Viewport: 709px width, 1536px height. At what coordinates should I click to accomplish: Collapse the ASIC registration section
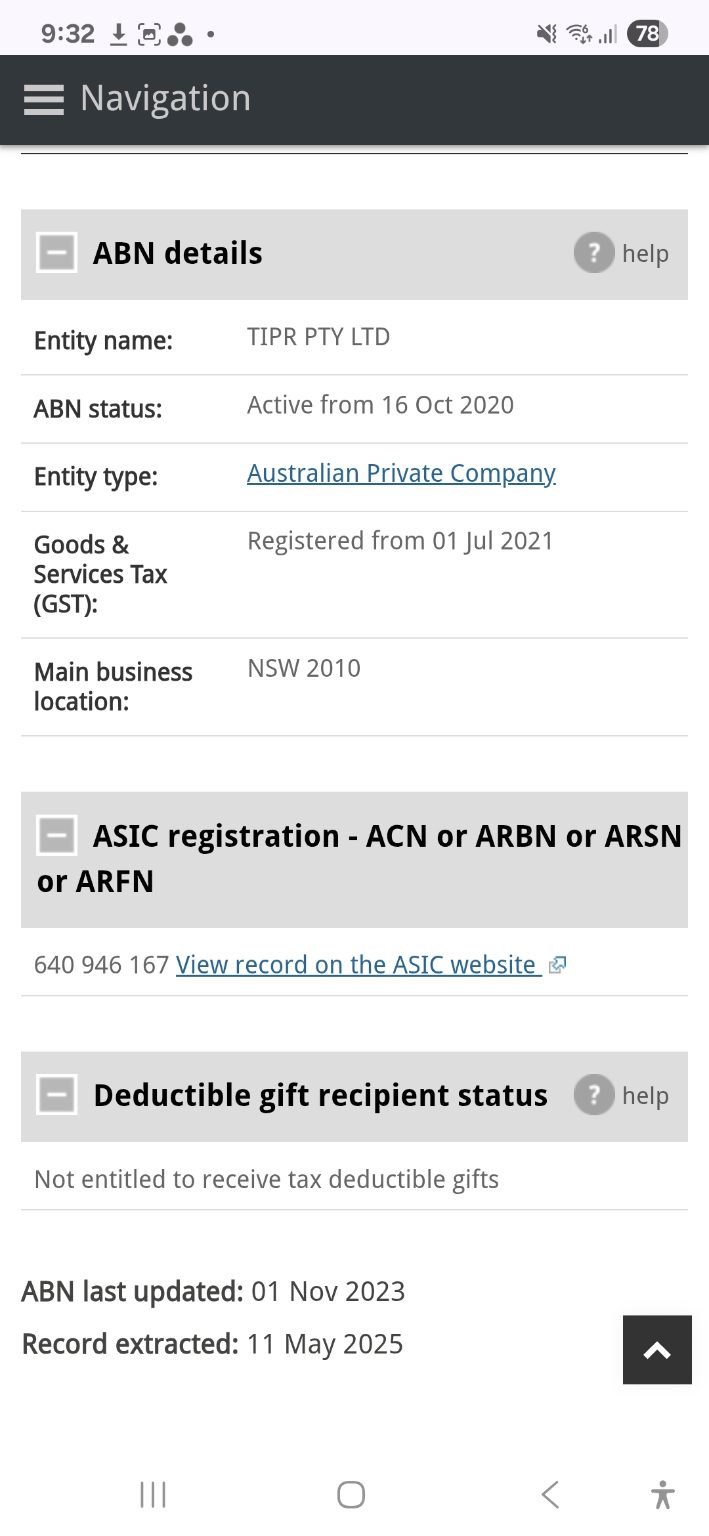coord(56,835)
